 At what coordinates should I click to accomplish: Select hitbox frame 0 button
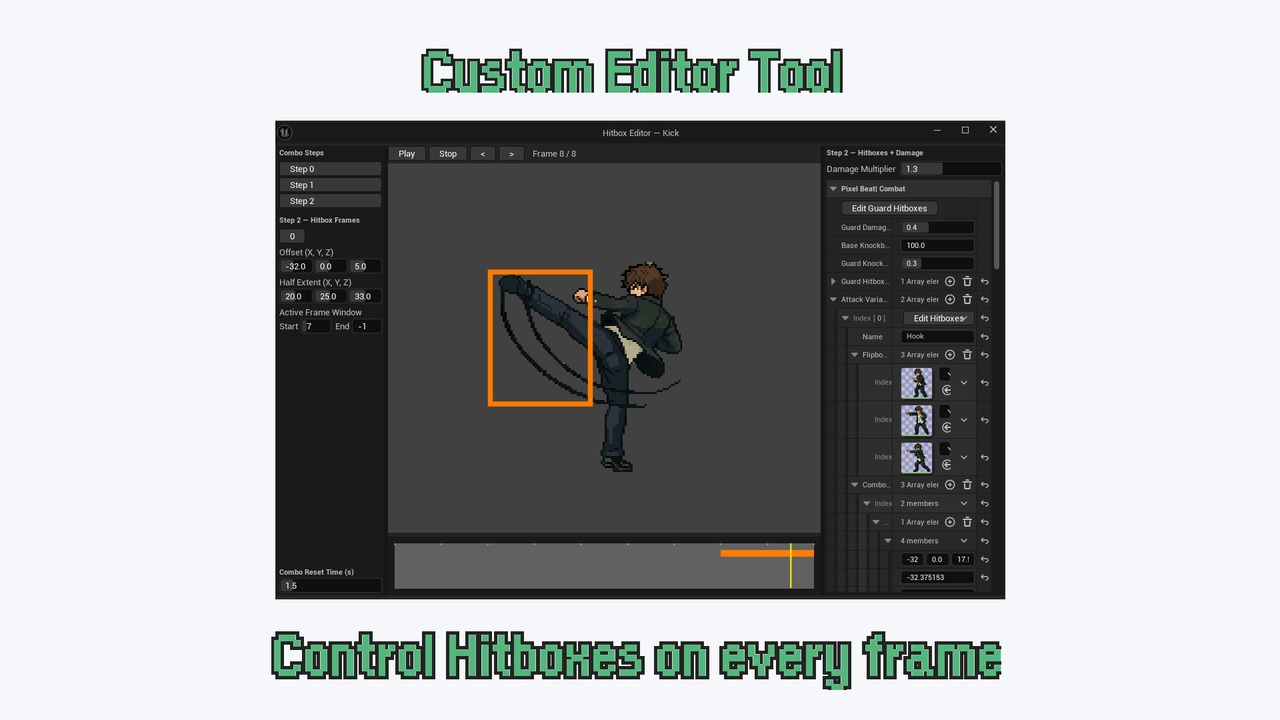(292, 237)
